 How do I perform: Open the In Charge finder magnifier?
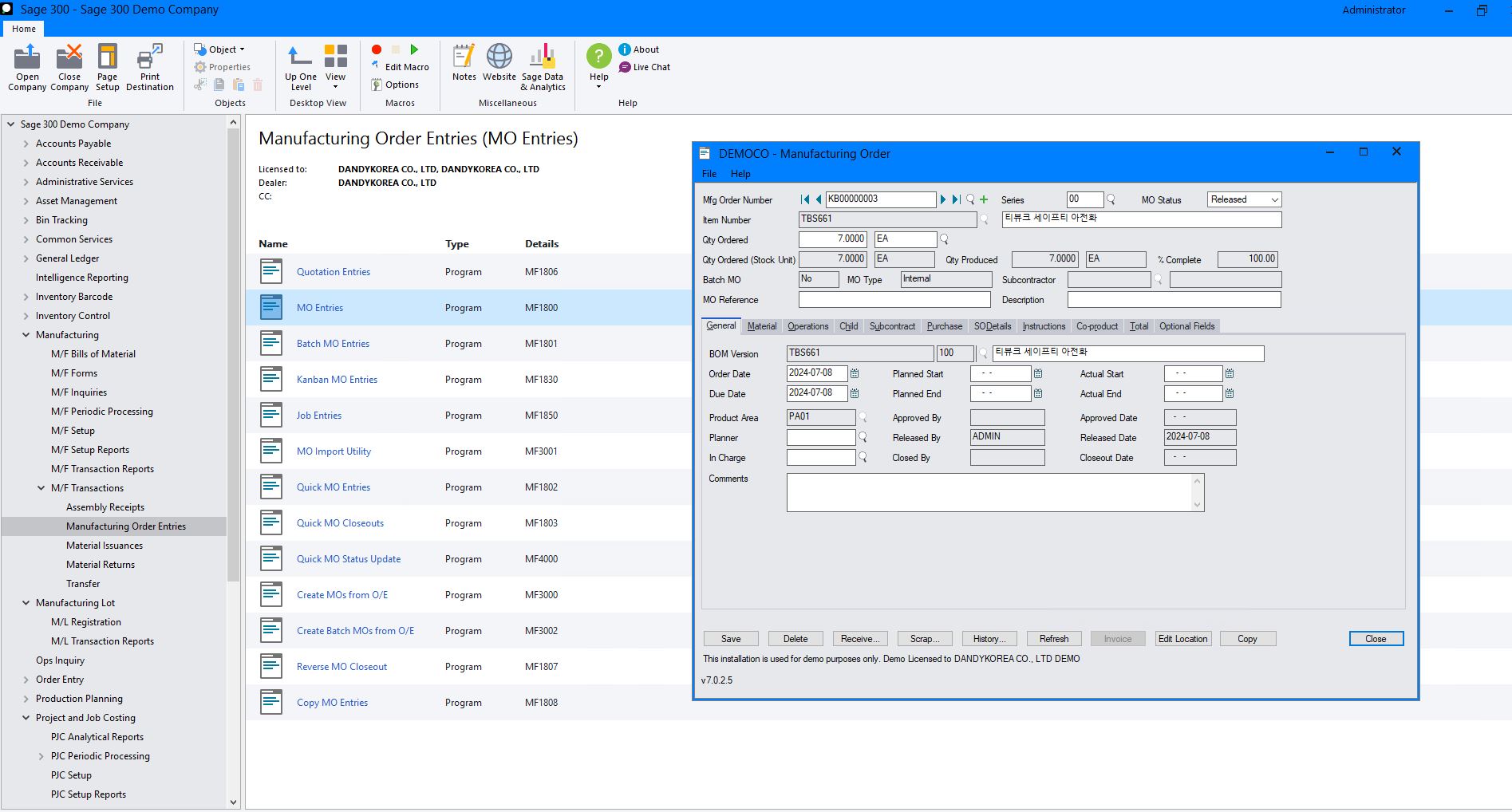pos(863,457)
